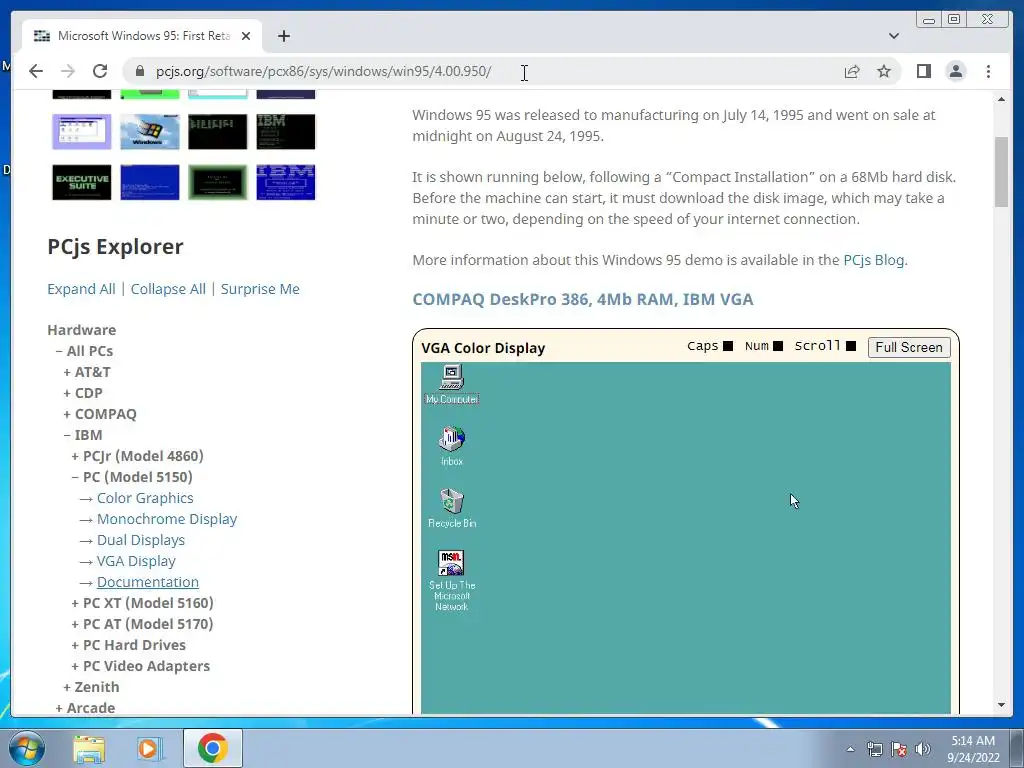Click the COMPAQ DeskPro 386 heading

tap(583, 299)
